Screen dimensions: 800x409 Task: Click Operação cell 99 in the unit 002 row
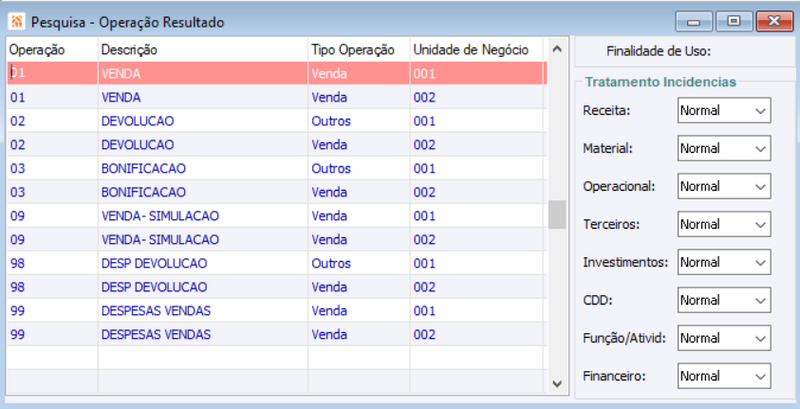click(52, 335)
